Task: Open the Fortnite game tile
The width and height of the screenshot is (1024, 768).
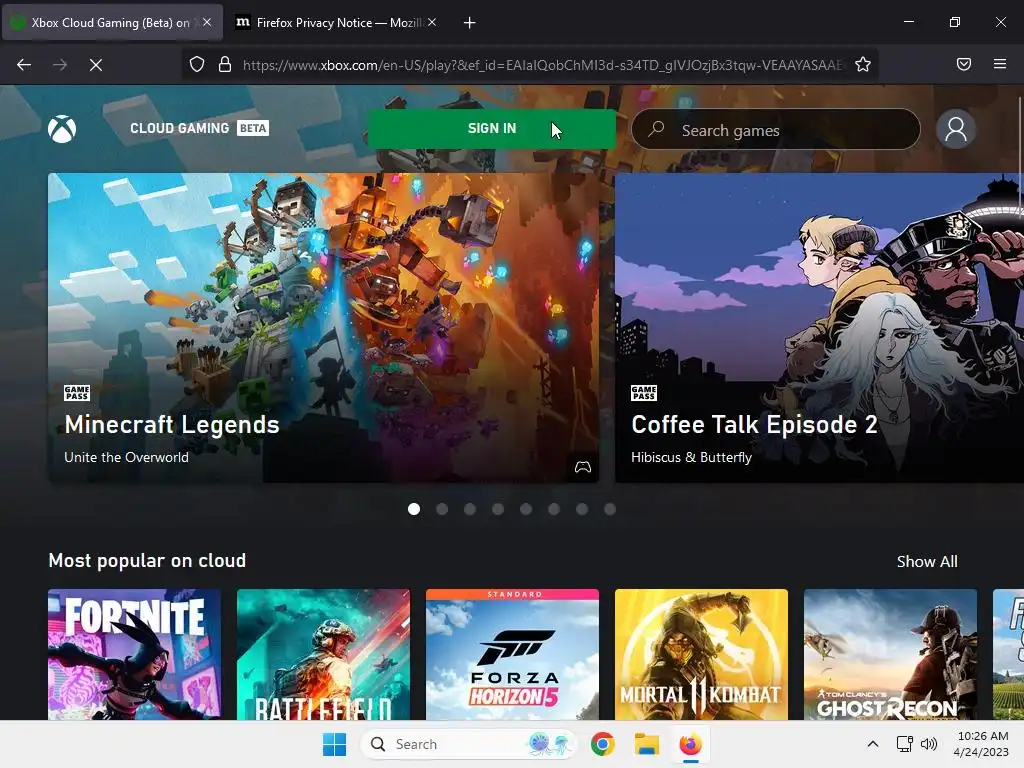Action: coord(135,654)
